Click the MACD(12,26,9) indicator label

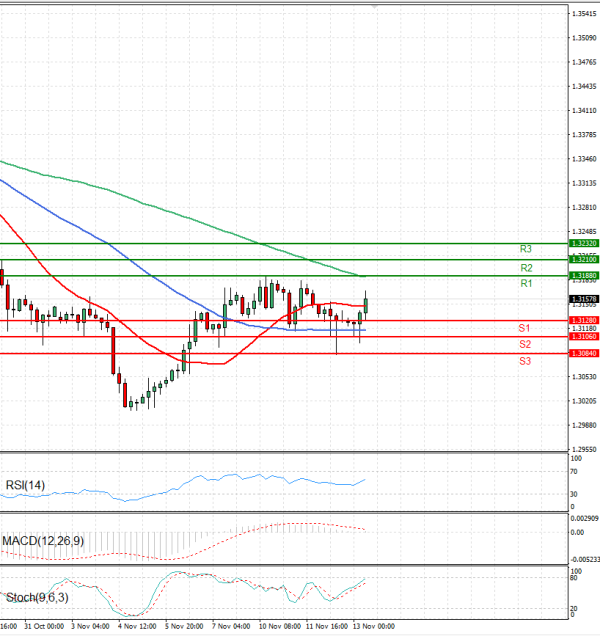41,541
